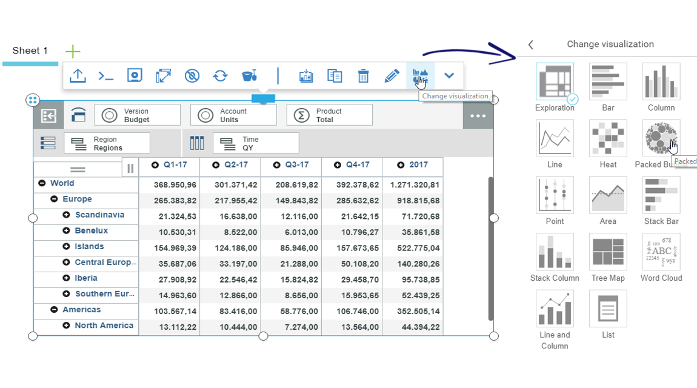Add a new sheet with plus icon
Viewport: 697px width, 388px height.
(72, 52)
